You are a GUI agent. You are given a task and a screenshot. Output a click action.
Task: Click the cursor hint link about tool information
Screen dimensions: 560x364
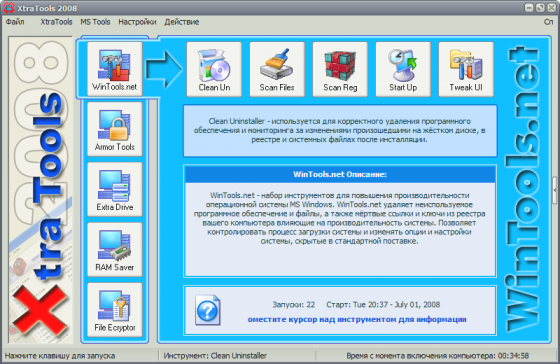[x=357, y=319]
